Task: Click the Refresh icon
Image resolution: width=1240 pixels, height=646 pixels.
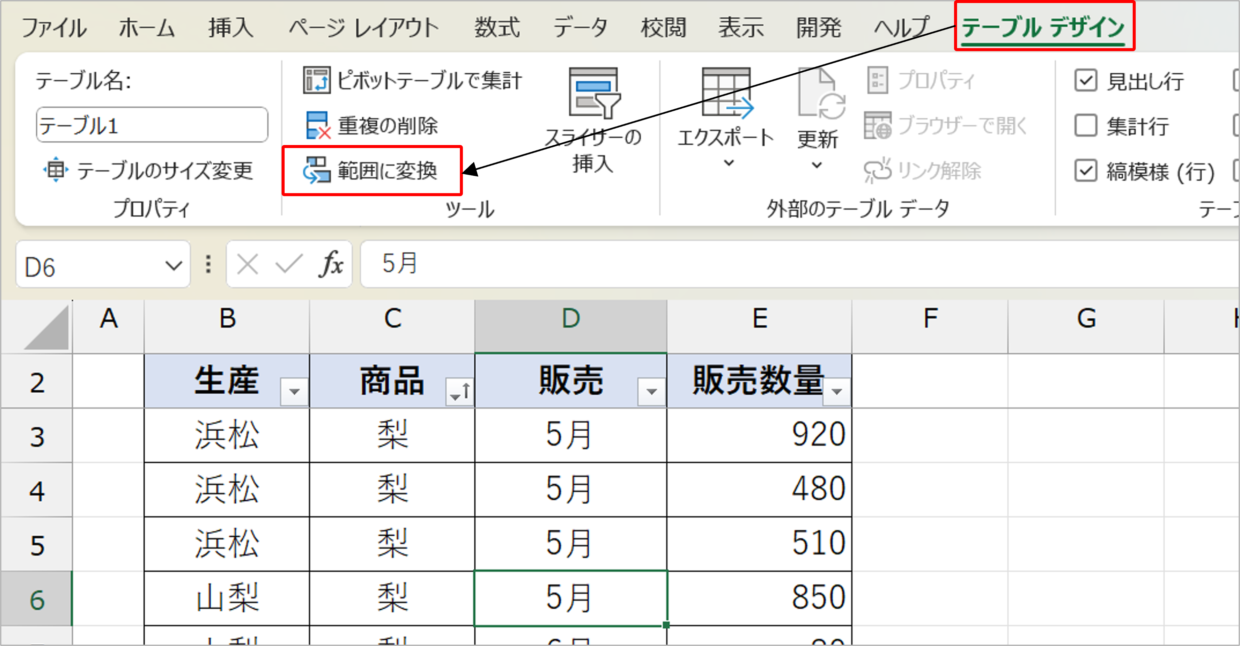Action: click(x=820, y=94)
